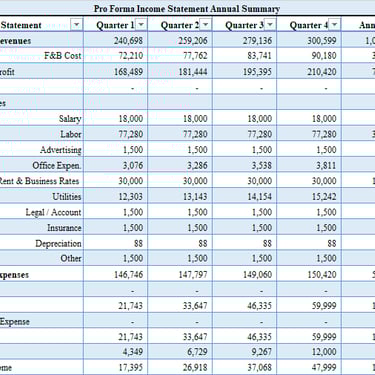Select the title Pro Forma Income Statement Annual Summary
This screenshot has width=375, height=375.
pyautogui.click(x=187, y=9)
